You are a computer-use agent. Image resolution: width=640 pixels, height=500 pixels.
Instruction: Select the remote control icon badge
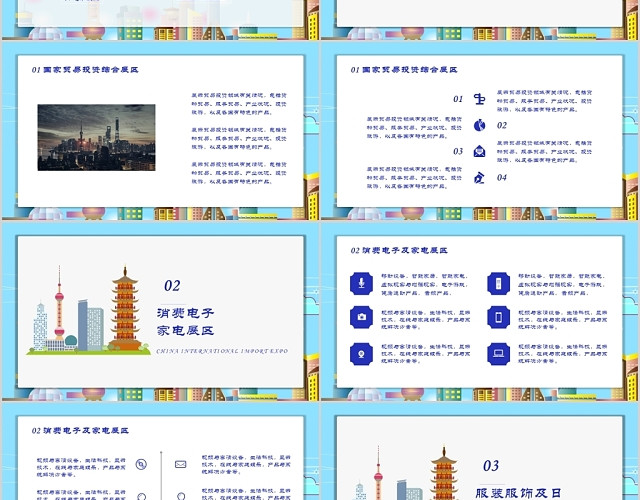(x=498, y=283)
